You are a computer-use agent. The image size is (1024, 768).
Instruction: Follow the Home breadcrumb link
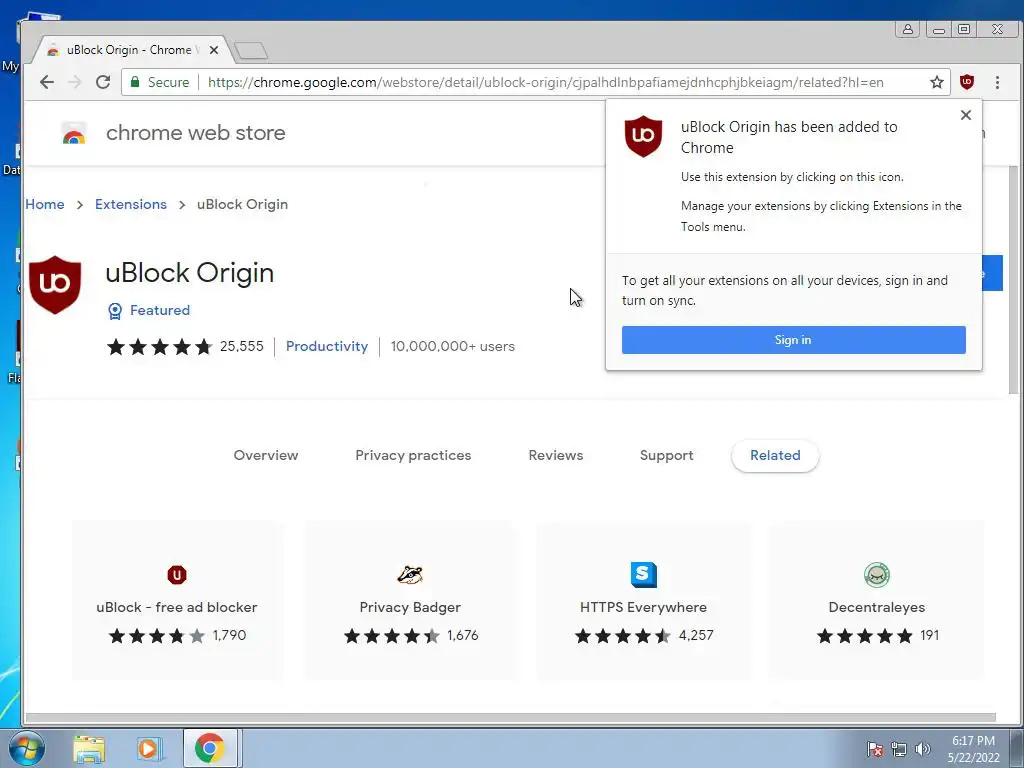45,204
